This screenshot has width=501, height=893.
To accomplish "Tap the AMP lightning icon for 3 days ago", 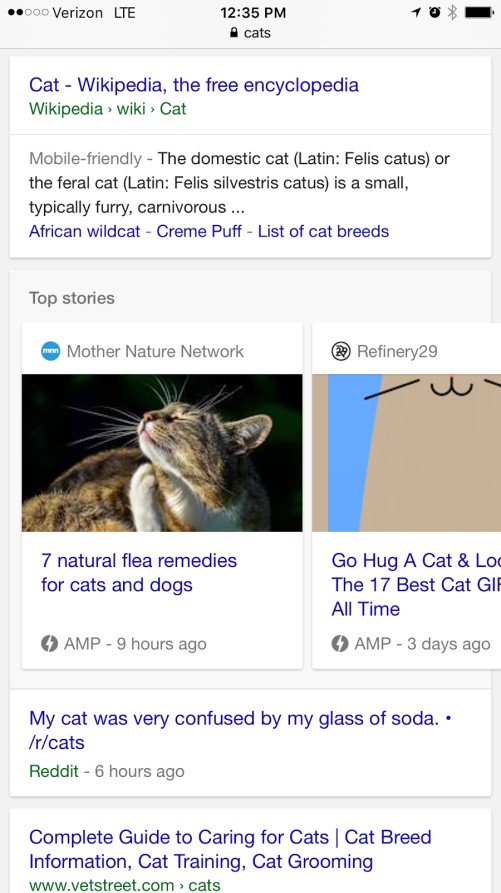I will pyautogui.click(x=340, y=644).
